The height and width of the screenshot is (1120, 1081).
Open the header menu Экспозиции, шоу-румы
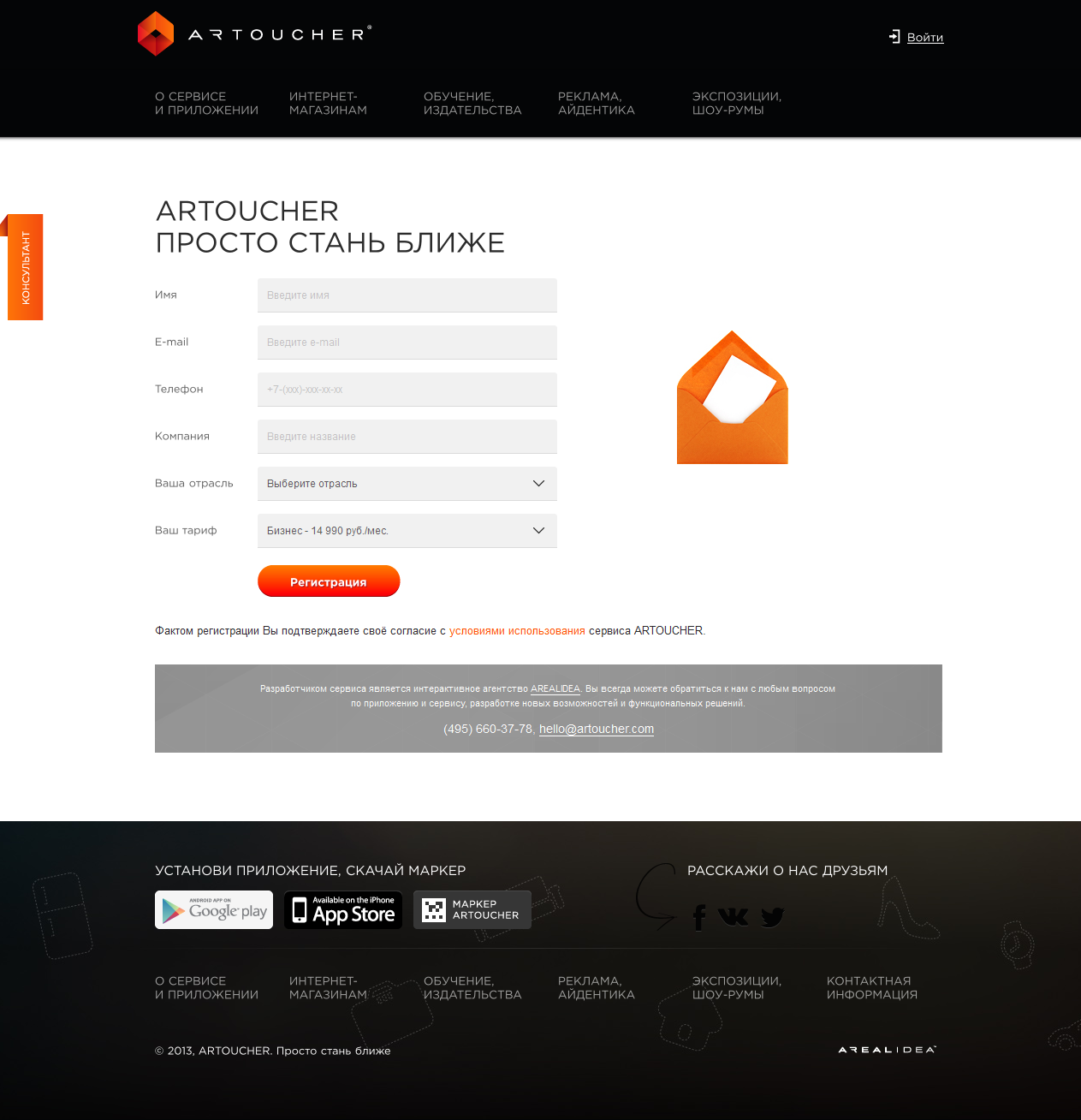click(737, 104)
